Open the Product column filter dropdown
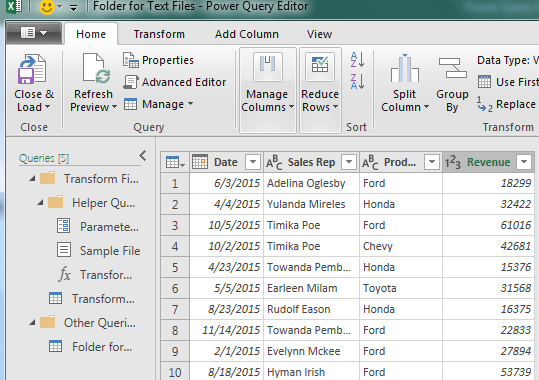The image size is (539, 380). 432,162
